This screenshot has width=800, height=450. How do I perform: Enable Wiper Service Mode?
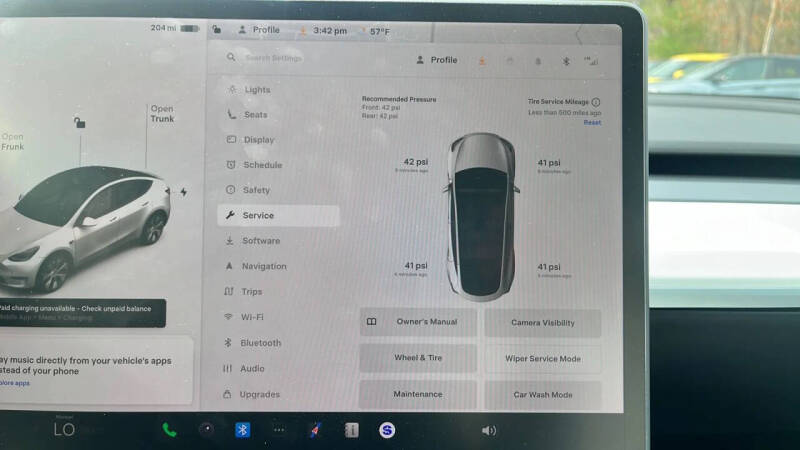543,359
